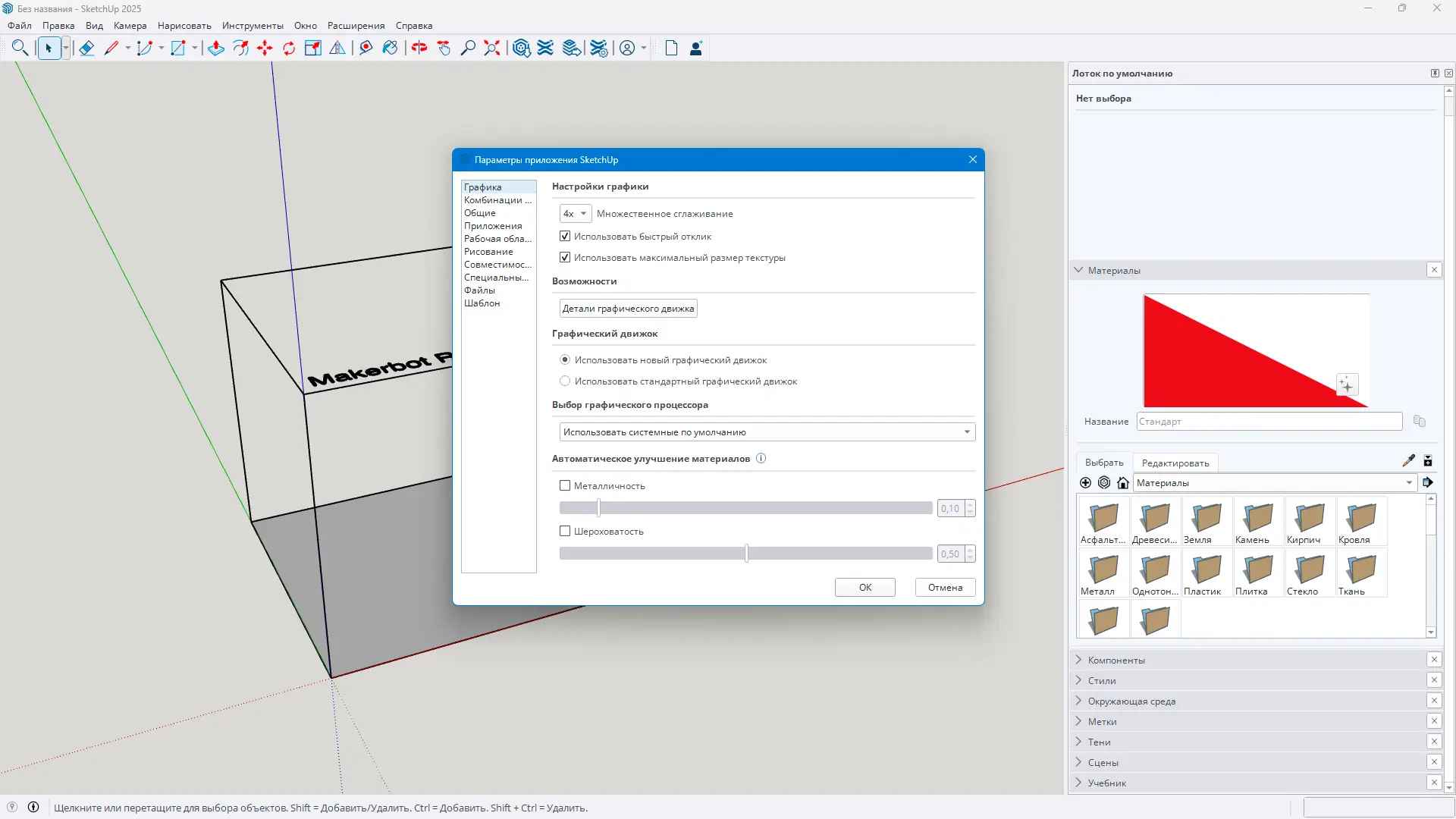The width and height of the screenshot is (1456, 819).
Task: Disable the fast feedback checkbox
Action: tap(565, 237)
